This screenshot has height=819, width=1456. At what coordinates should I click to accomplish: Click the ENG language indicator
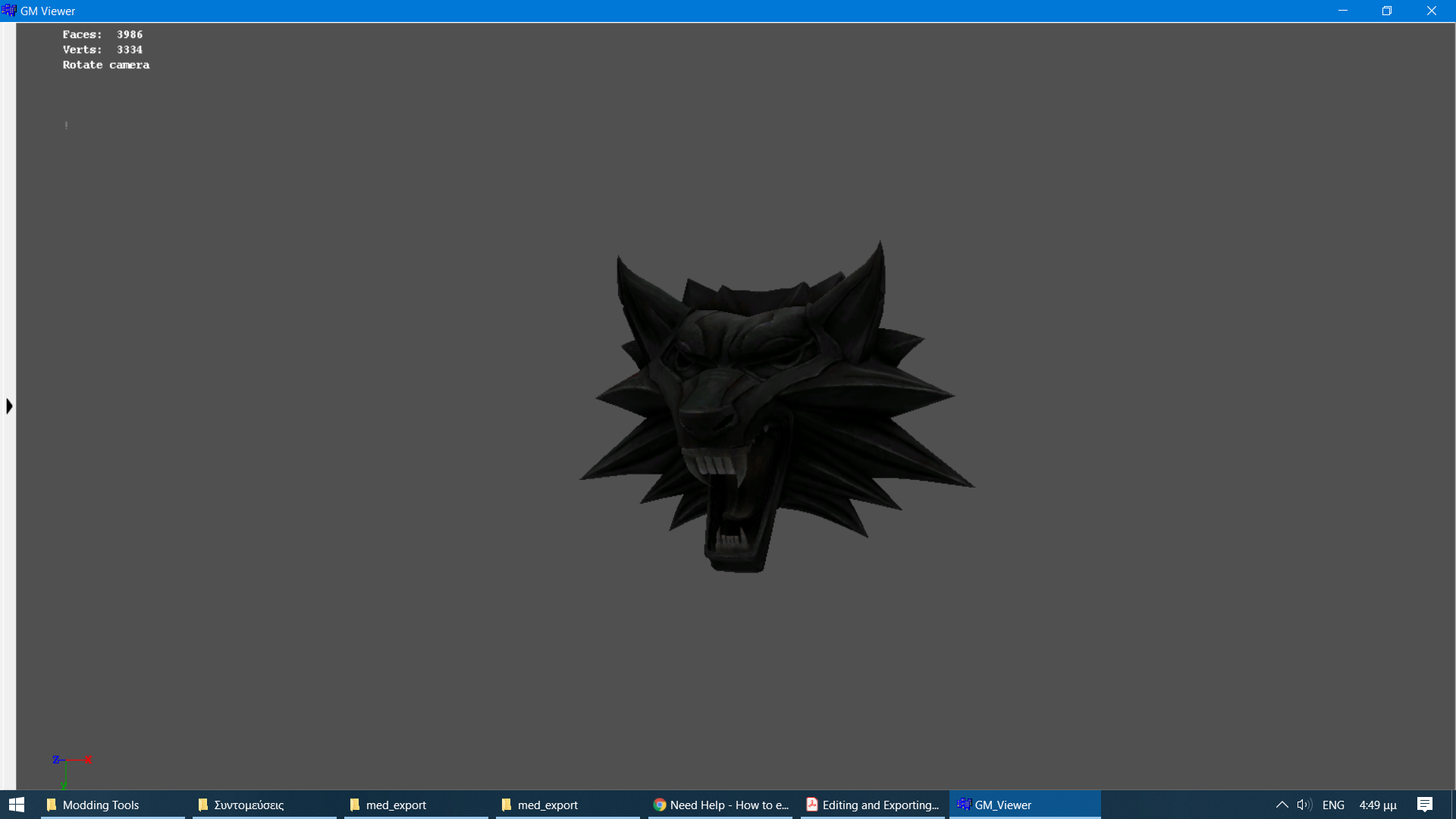point(1333,805)
